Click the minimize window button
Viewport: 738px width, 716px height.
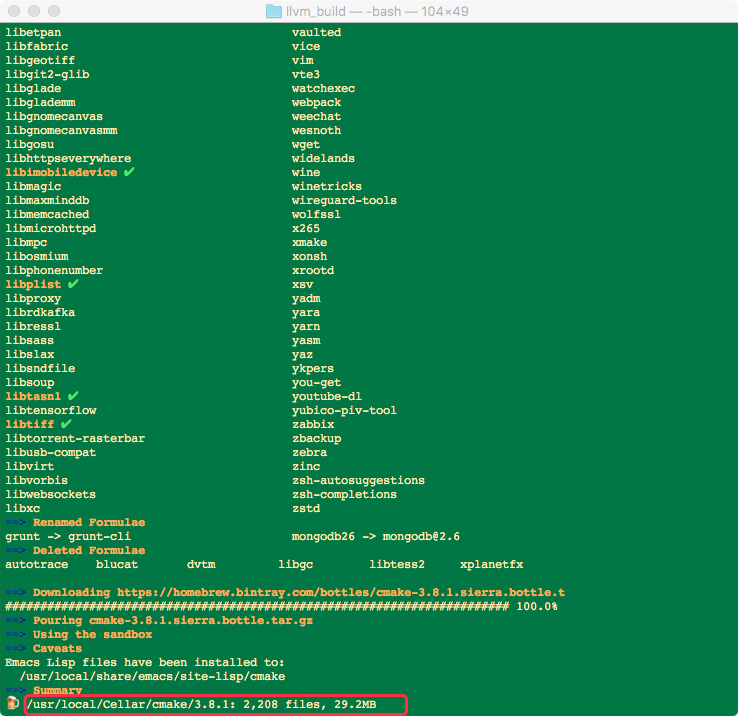click(x=34, y=11)
